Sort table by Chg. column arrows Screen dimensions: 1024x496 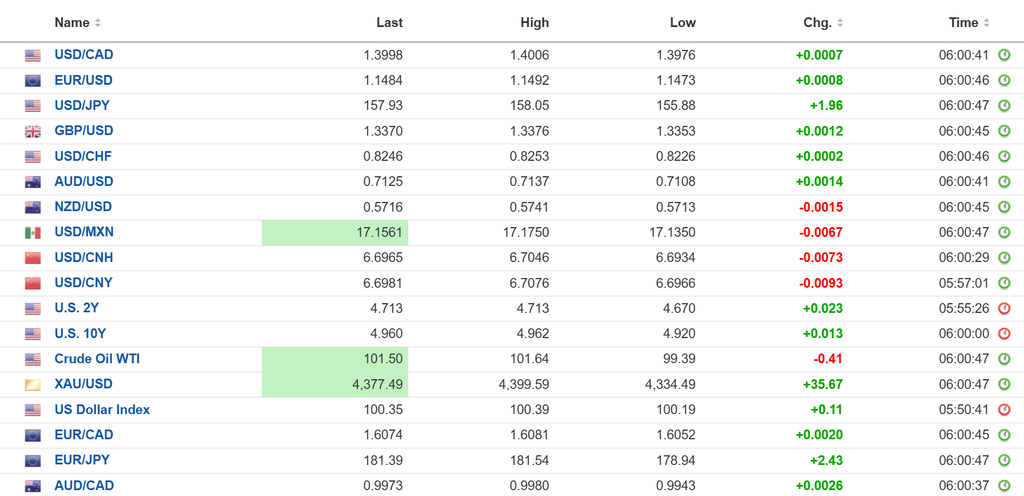(840, 23)
